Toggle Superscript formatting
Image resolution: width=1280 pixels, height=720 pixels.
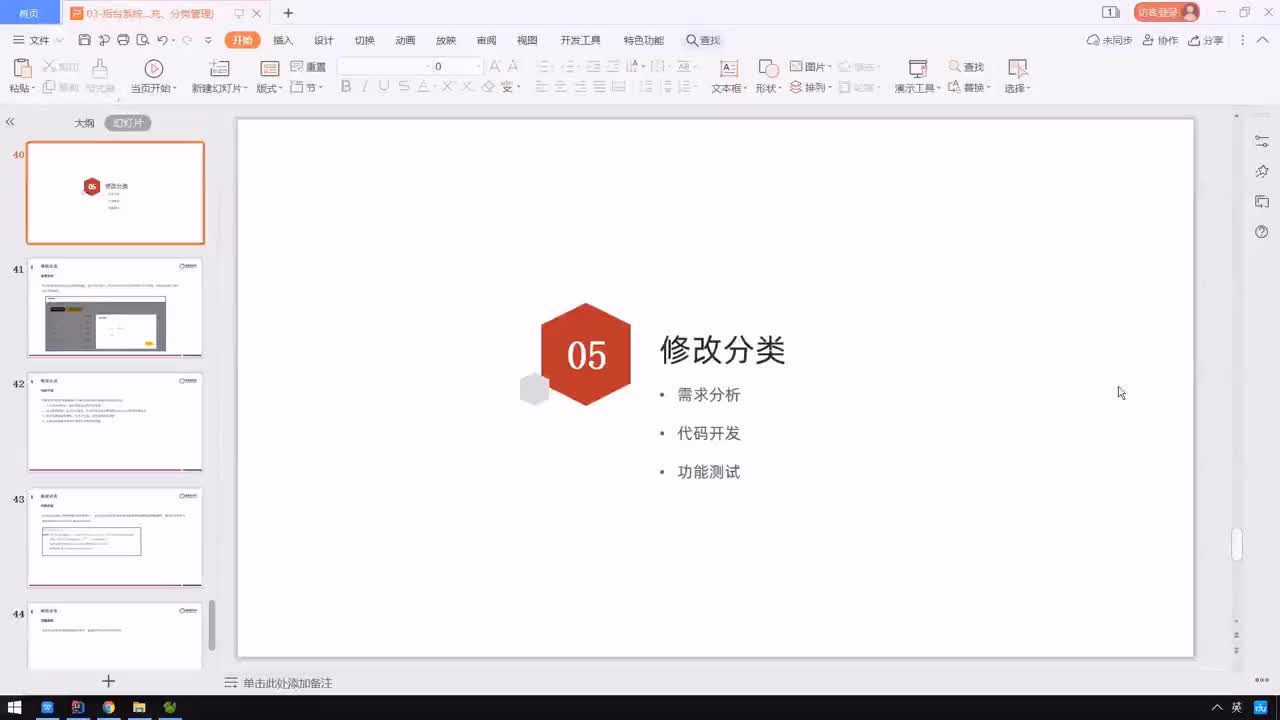(447, 87)
